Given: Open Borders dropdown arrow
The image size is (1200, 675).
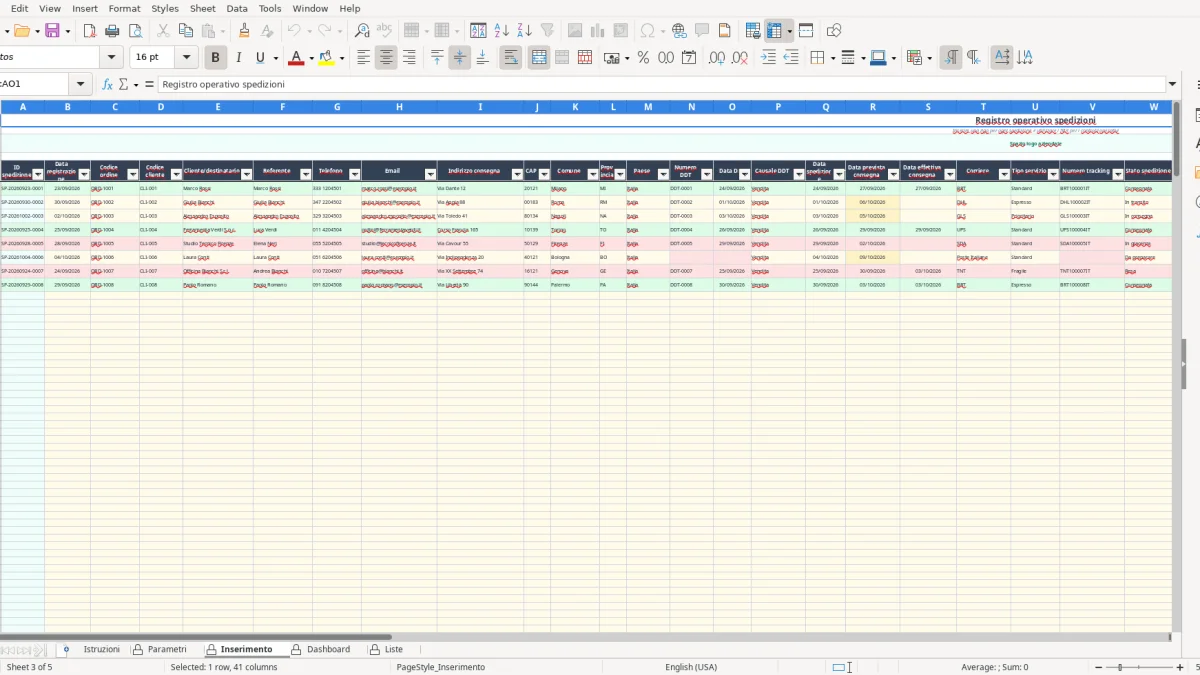Looking at the screenshot, I should pyautogui.click(x=831, y=58).
